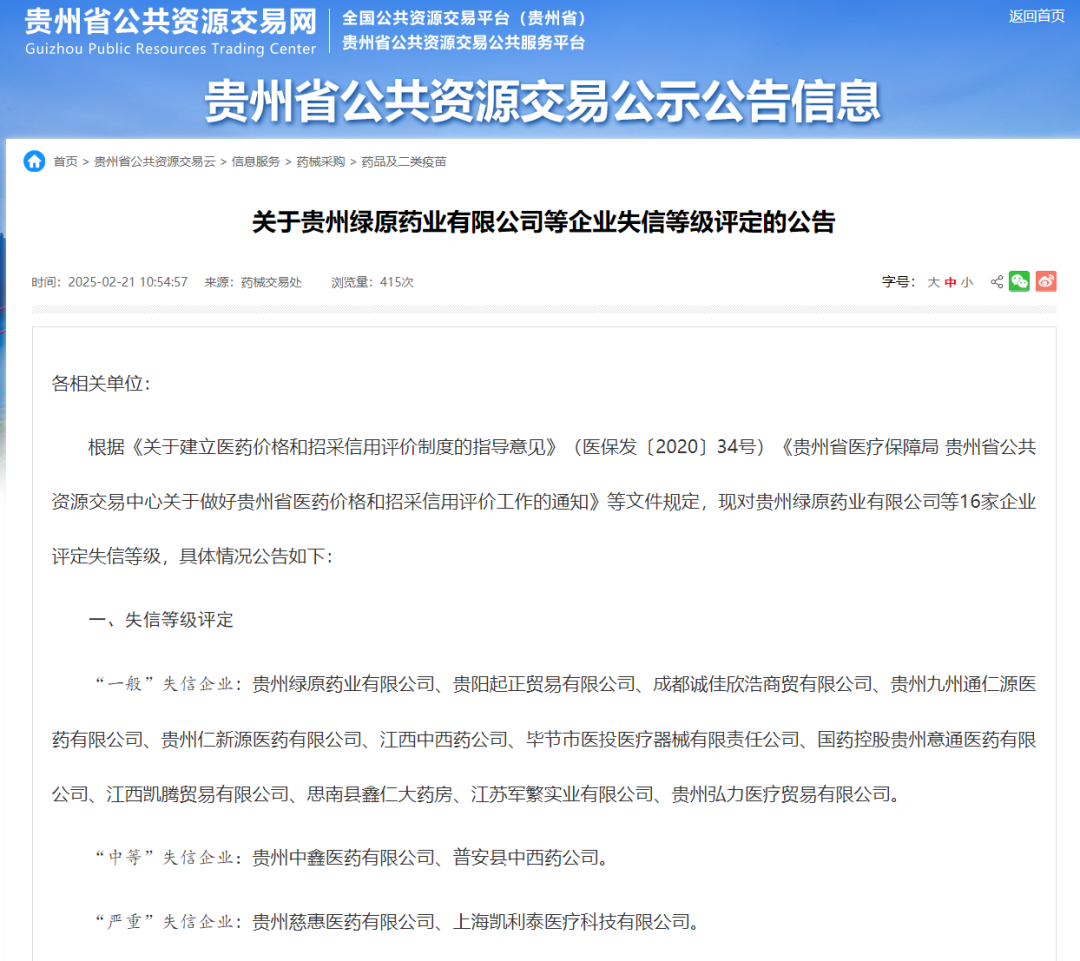1080x961 pixels.
Task: Click the timestamp 2025-02-21 10:54:57
Action: [127, 282]
